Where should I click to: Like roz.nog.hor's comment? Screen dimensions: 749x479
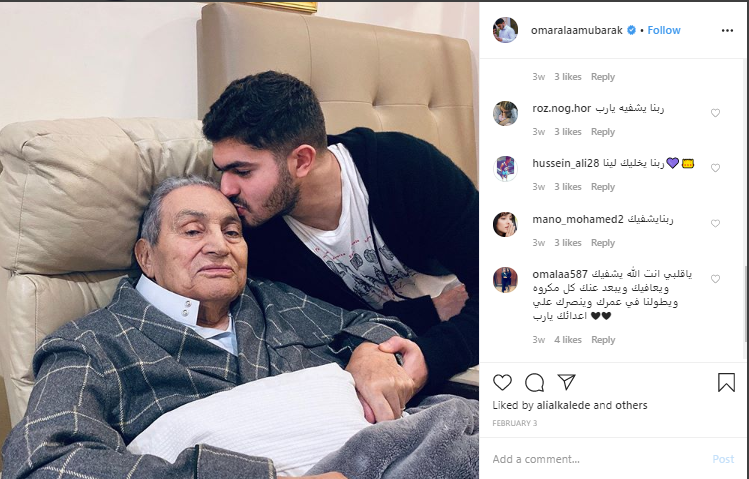point(715,113)
